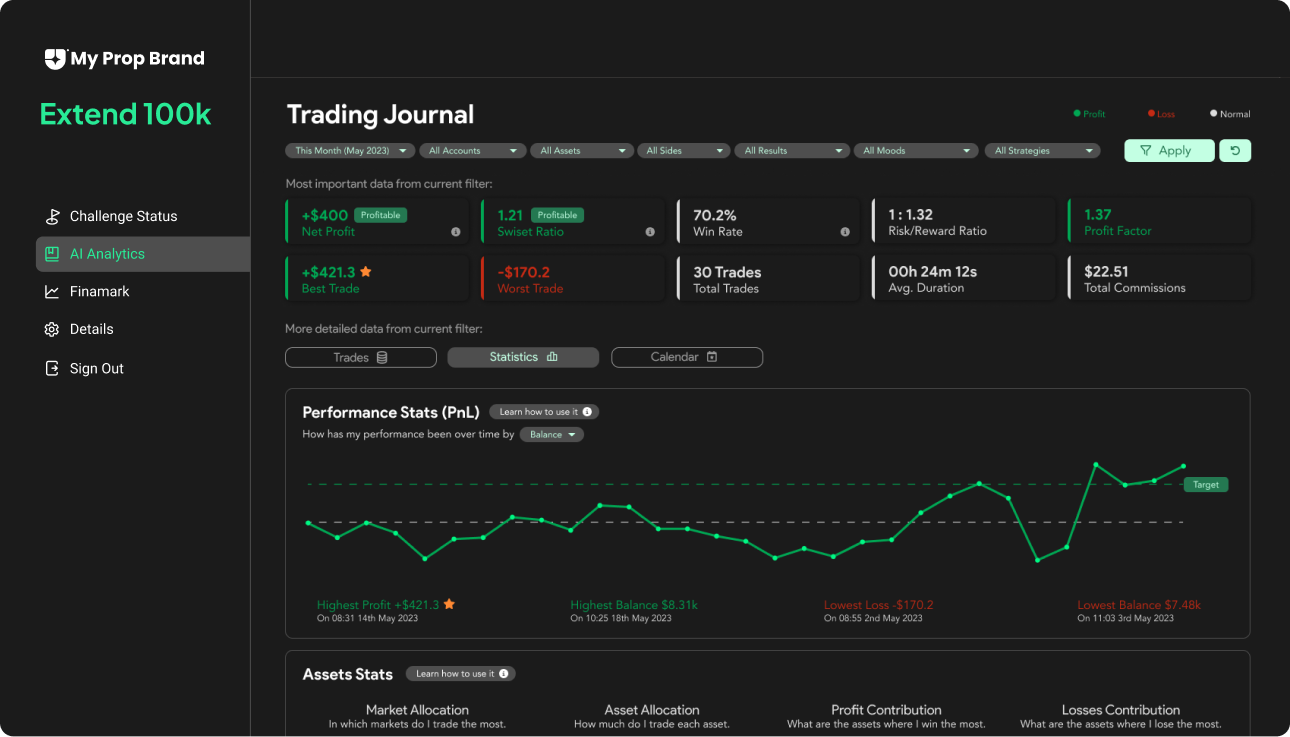Click the Challenge Status flag icon
Viewport: 1290px width, 737px height.
pyautogui.click(x=52, y=216)
